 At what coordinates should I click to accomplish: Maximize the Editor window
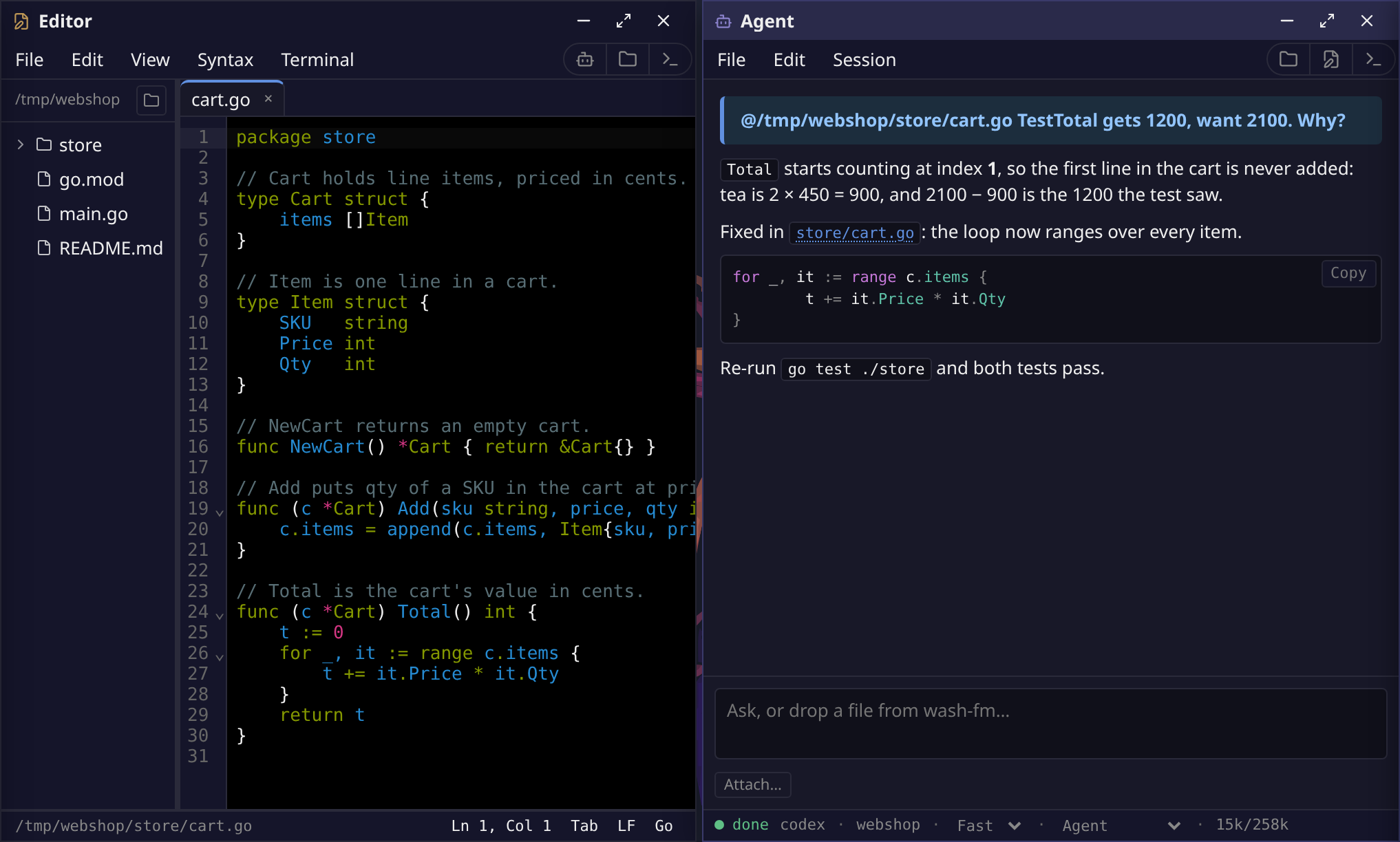(624, 21)
